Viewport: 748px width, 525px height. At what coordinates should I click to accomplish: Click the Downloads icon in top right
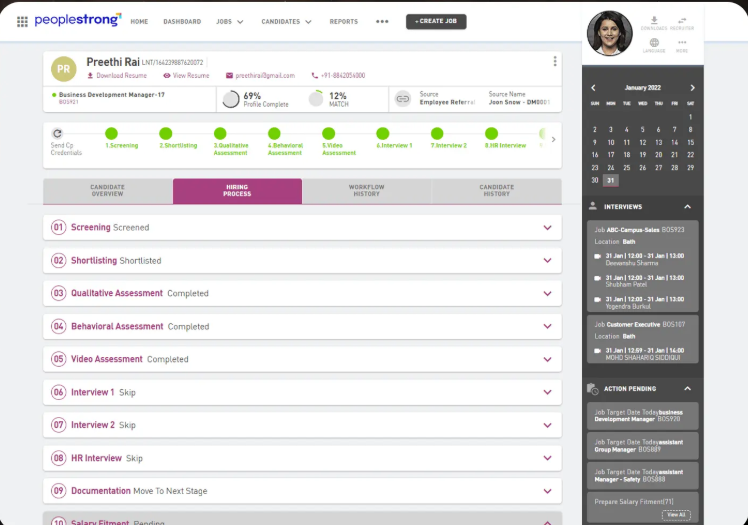click(654, 22)
